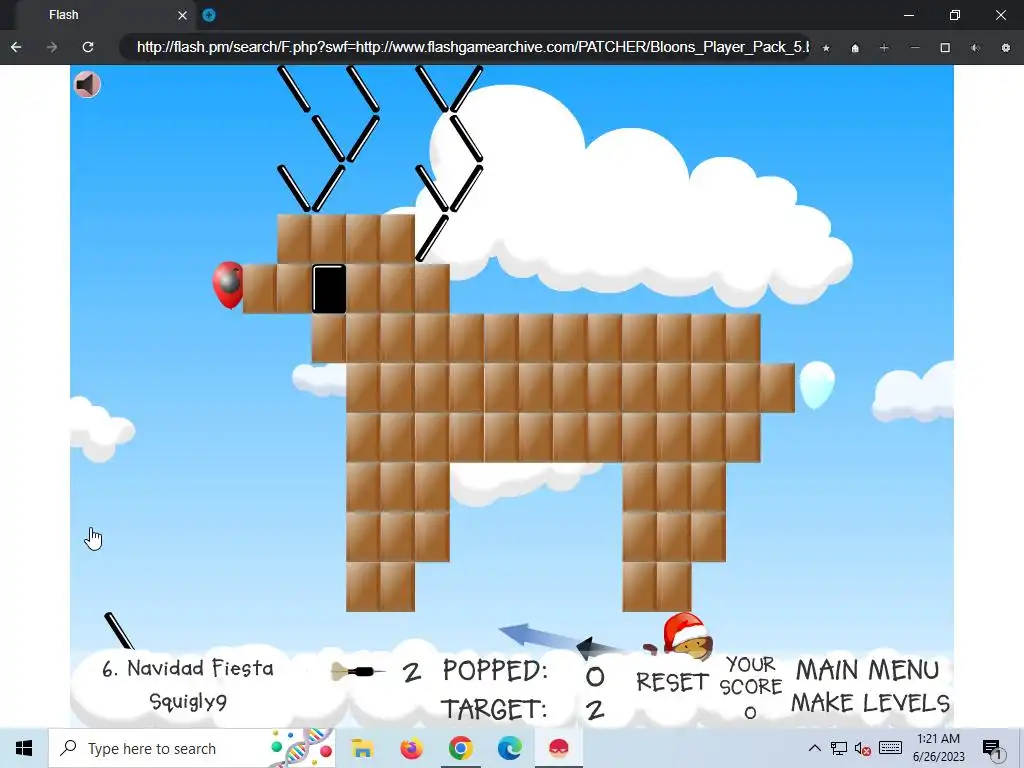Click the 'YOUR SCORE' text
1024x768 pixels.
(x=750, y=676)
